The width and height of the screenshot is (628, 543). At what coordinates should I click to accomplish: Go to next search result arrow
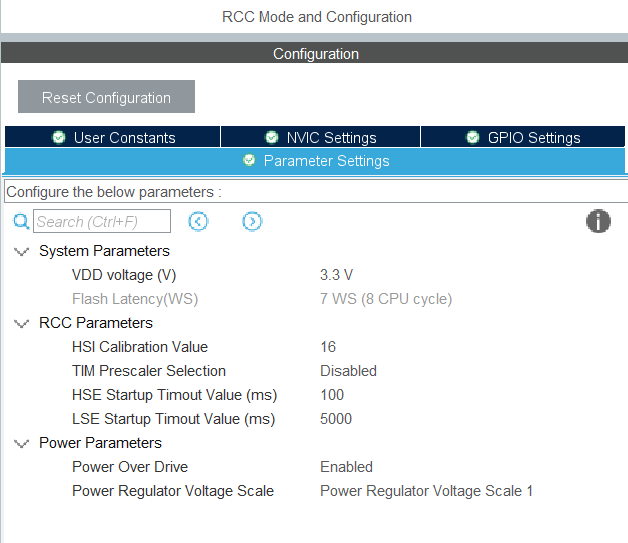[252, 221]
